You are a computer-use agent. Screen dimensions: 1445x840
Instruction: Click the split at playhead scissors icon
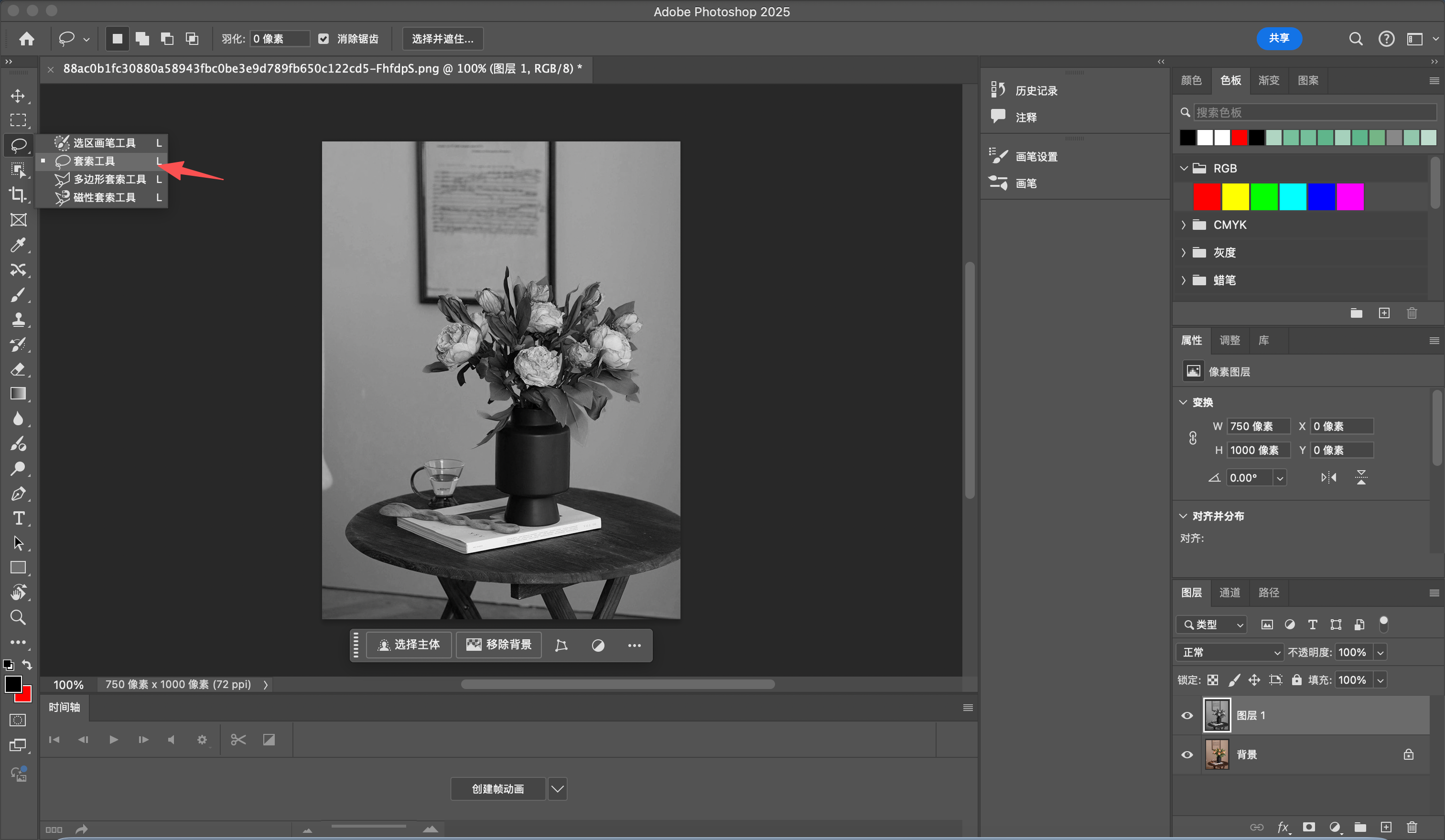pyautogui.click(x=238, y=740)
